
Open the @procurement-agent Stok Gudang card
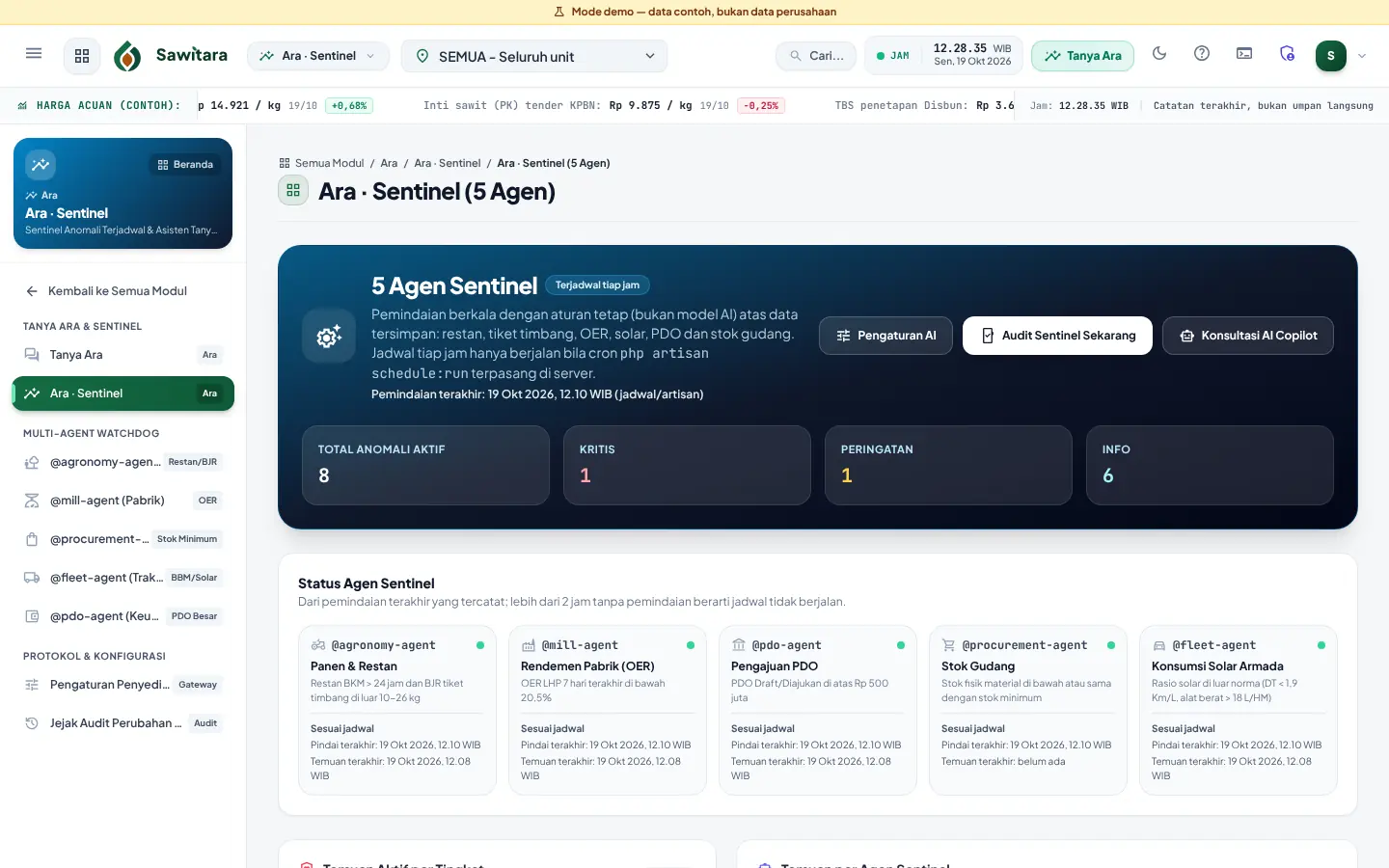tap(1028, 711)
